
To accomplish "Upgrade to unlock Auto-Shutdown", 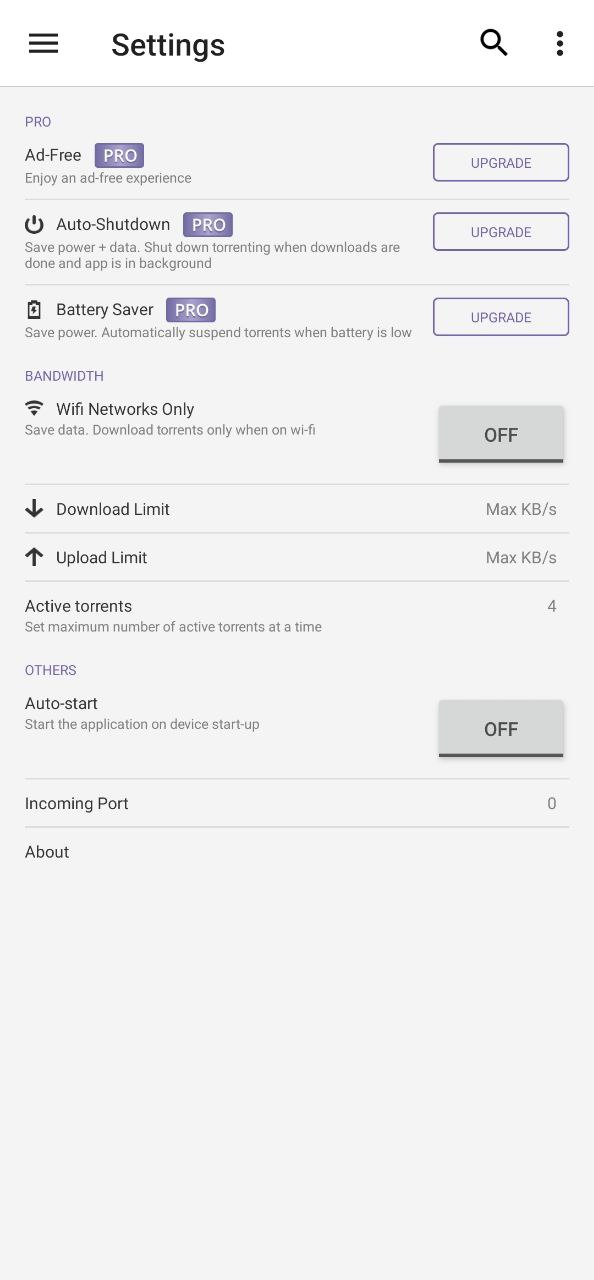I will pos(501,232).
